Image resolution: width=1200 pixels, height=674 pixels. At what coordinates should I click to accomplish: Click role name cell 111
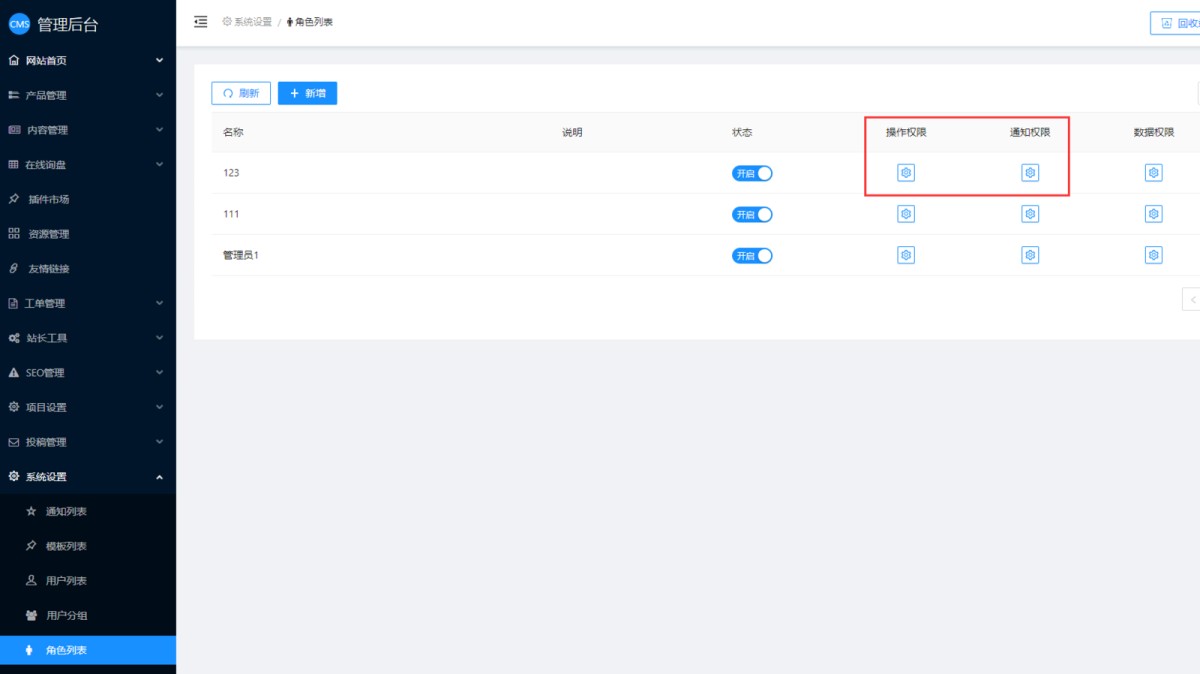pyautogui.click(x=231, y=214)
